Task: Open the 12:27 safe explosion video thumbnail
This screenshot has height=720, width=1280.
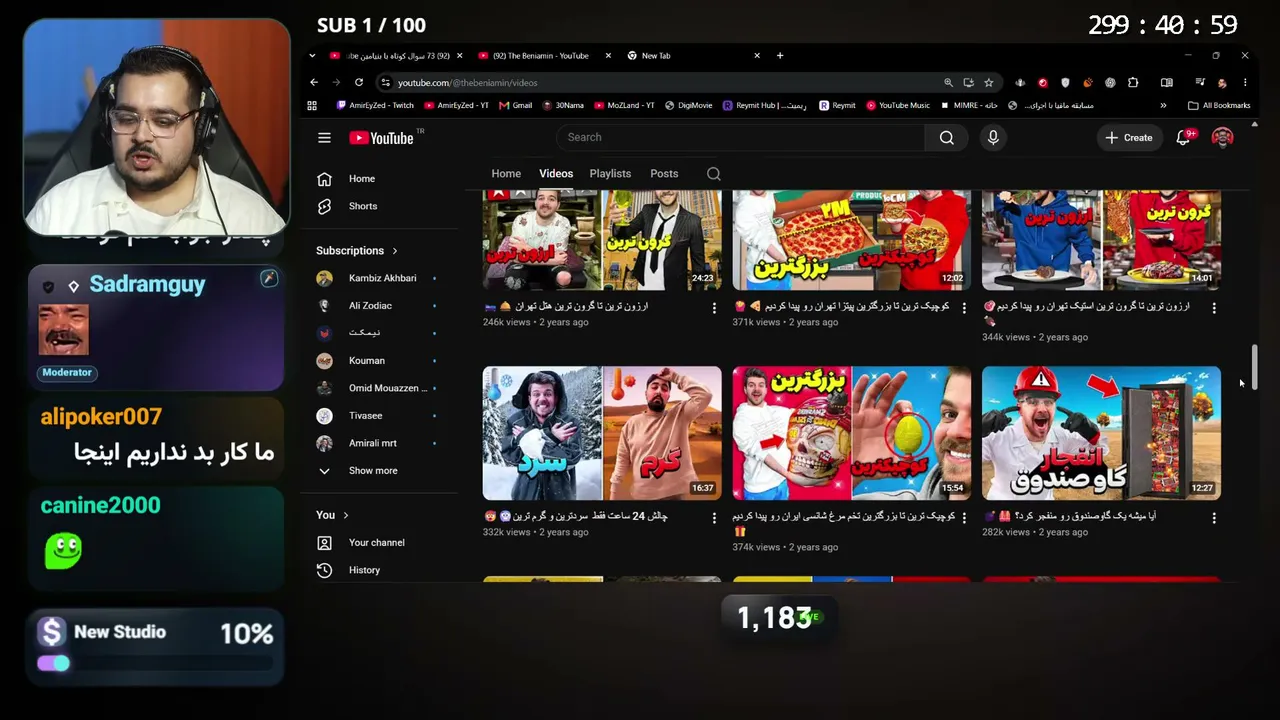Action: [x=1101, y=433]
